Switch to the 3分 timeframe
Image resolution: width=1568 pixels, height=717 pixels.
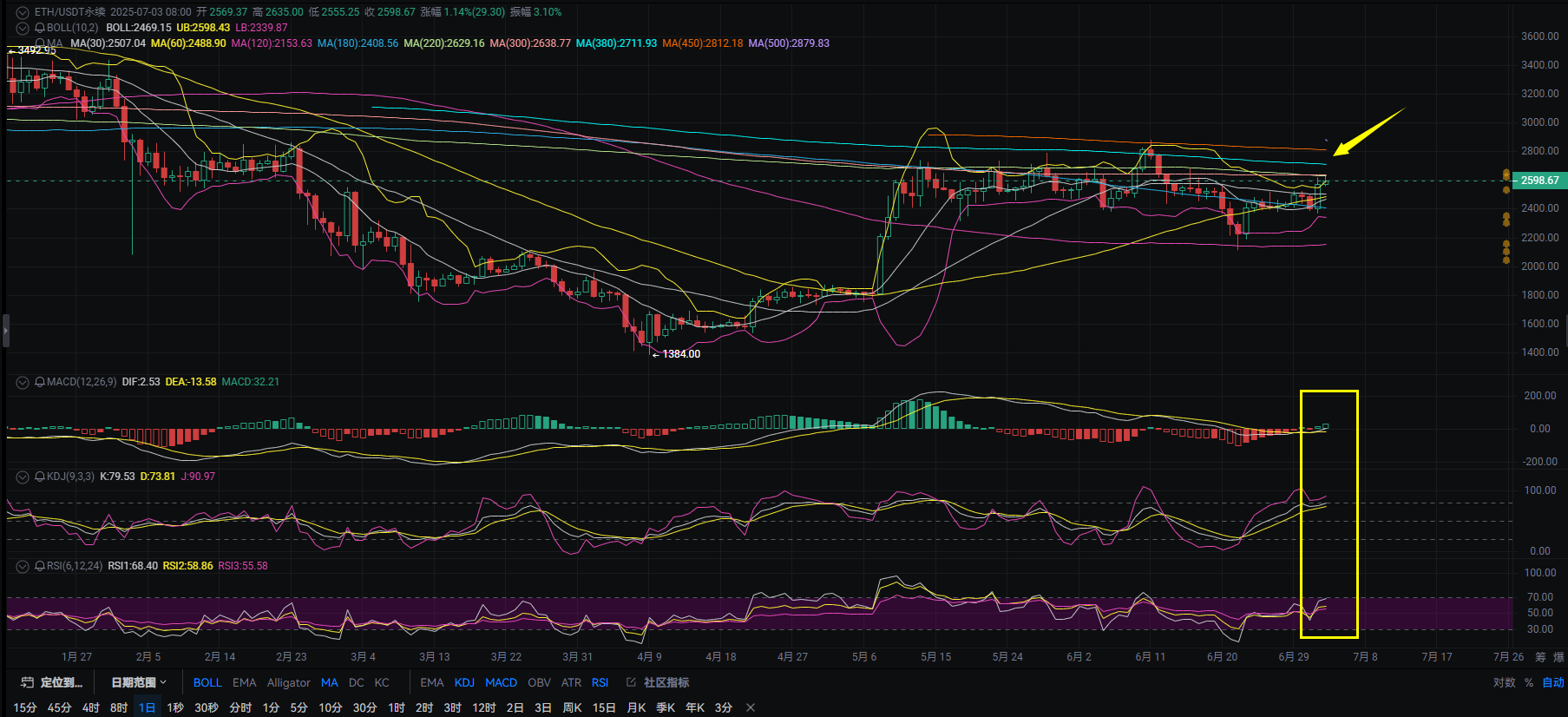(x=724, y=707)
